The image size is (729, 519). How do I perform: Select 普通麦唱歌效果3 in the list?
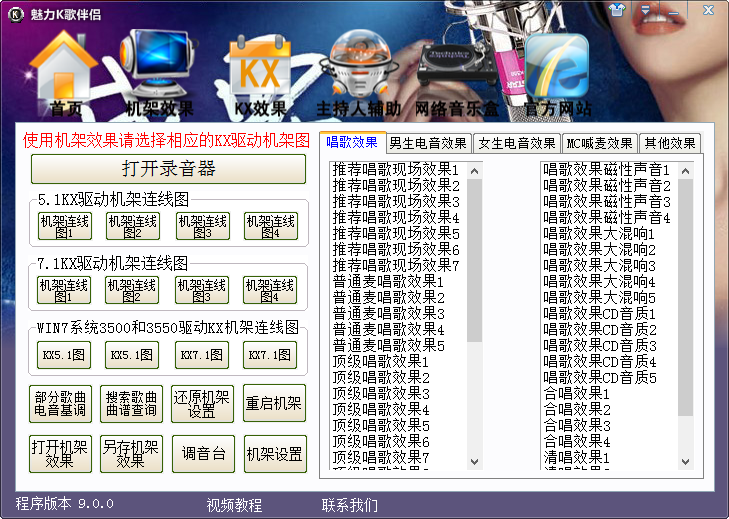388,313
